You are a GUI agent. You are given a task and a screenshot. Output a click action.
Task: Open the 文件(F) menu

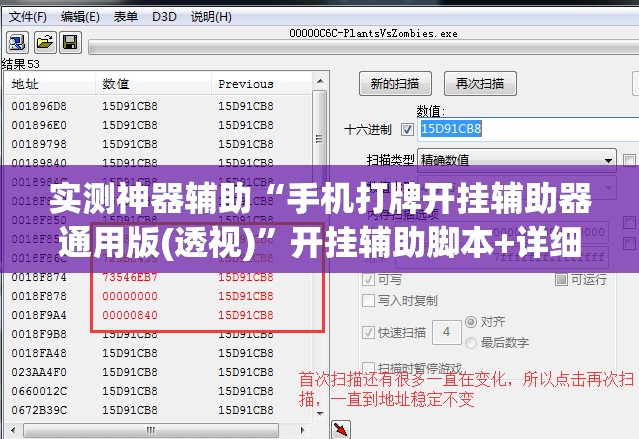tap(28, 17)
